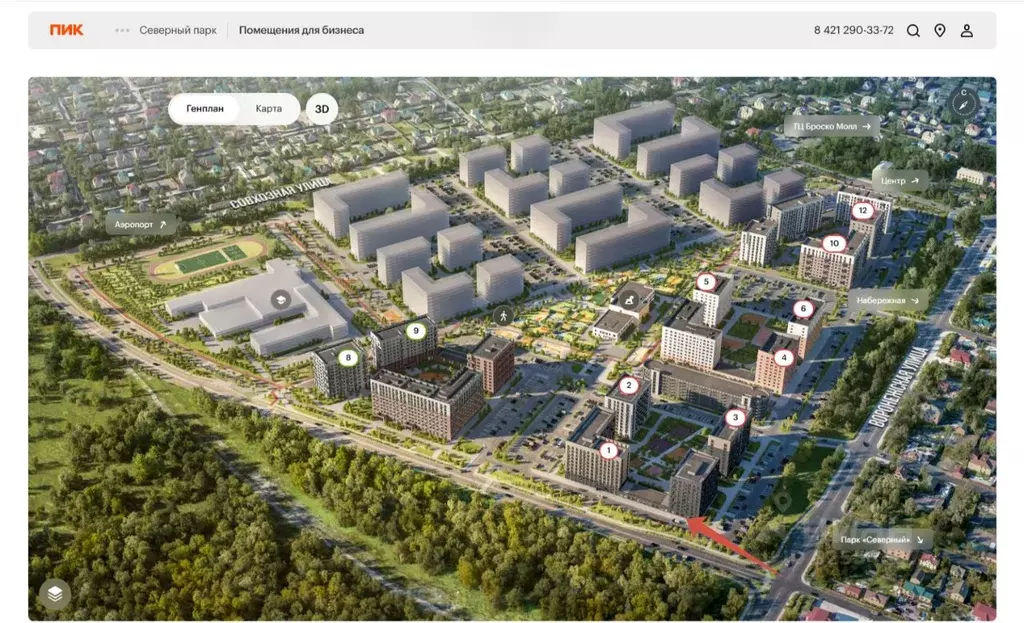Click the Аэропорт direction label
The height and width of the screenshot is (623, 1024).
[x=140, y=225]
